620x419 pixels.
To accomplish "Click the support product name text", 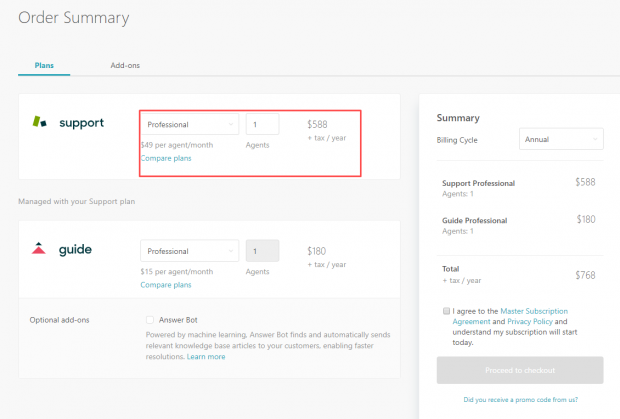I will pos(81,123).
